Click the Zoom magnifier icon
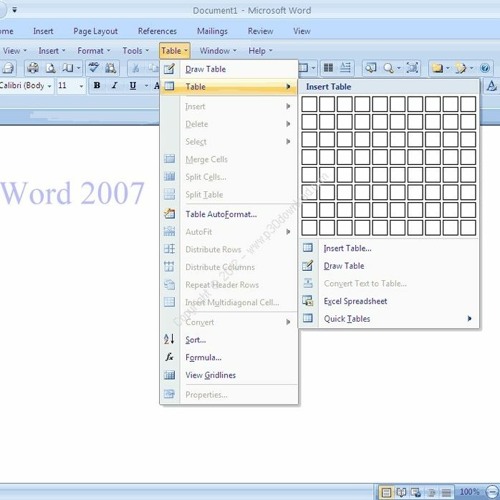Viewport: 500px width, 500px height. tap(388, 68)
